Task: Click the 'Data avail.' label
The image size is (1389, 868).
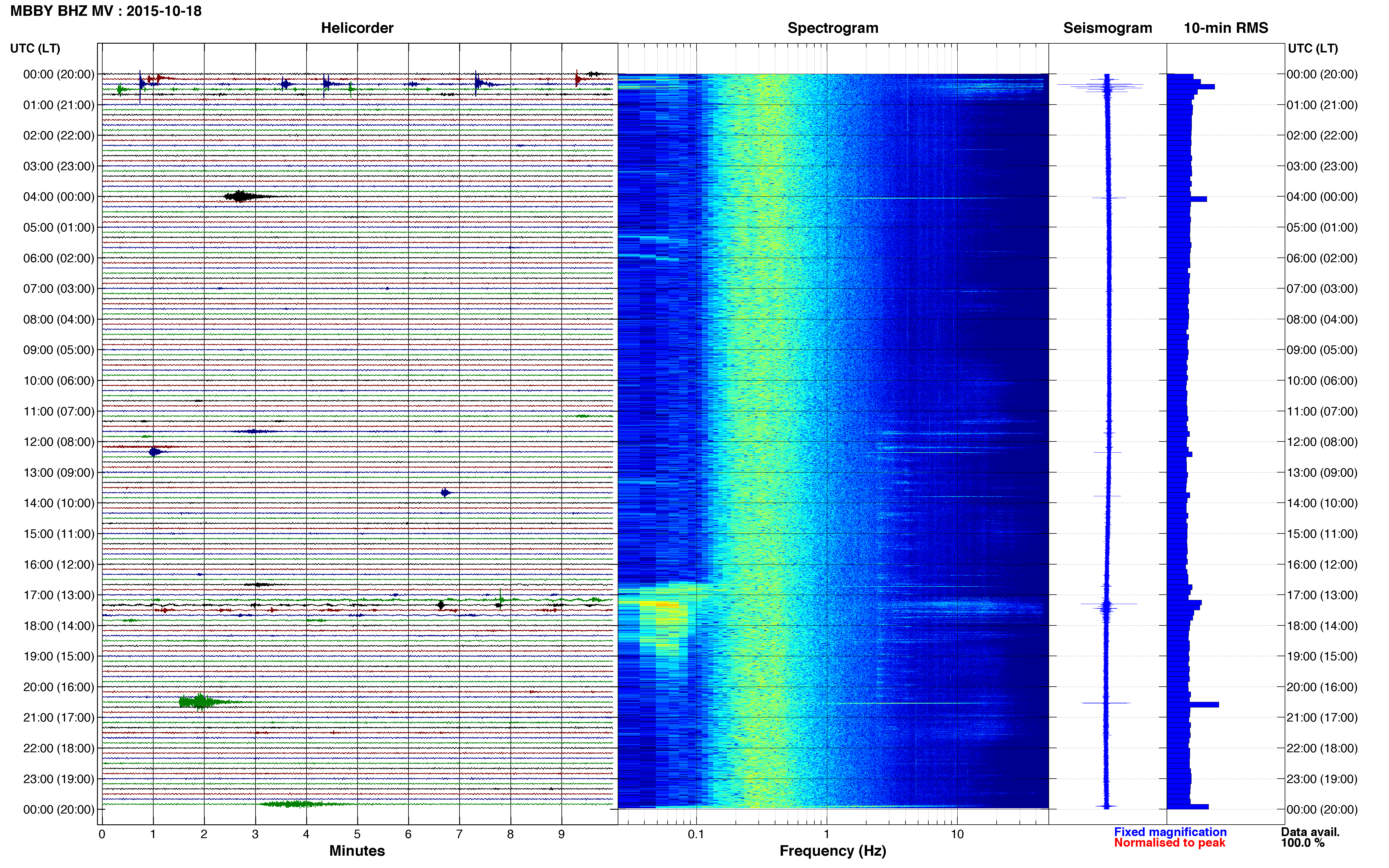Action: pos(1310,832)
